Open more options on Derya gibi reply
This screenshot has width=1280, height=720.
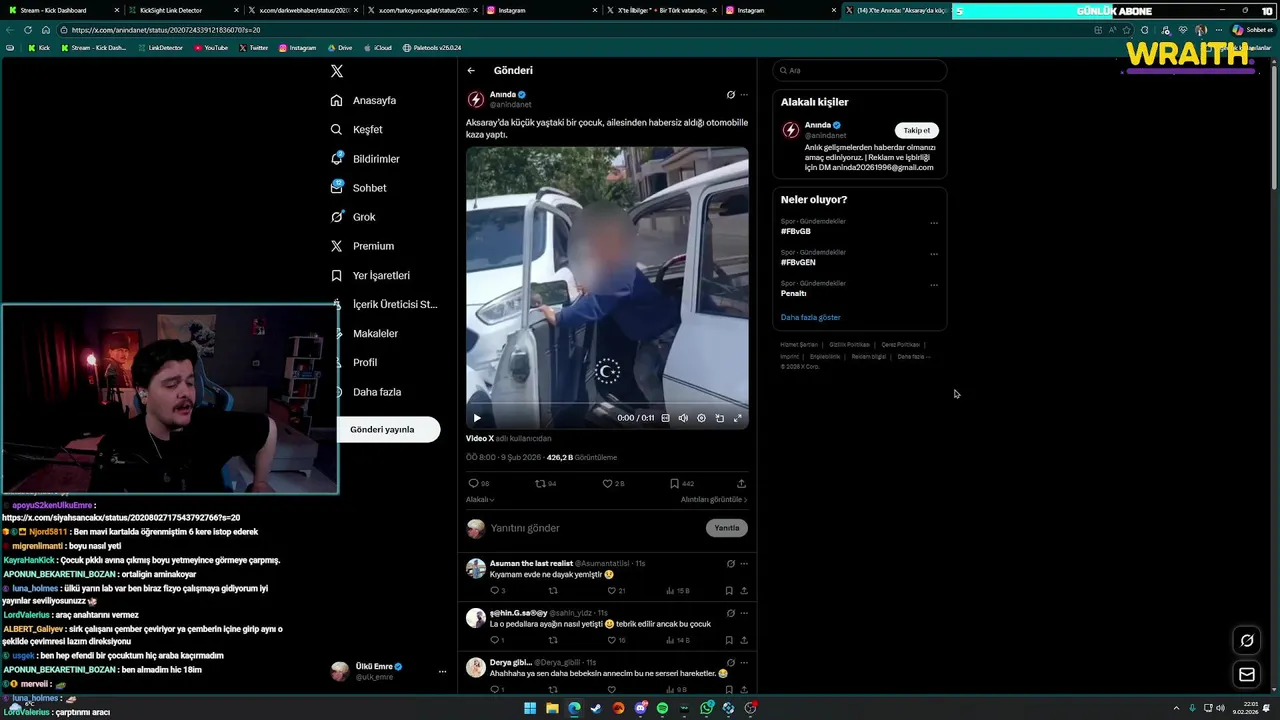pyautogui.click(x=743, y=662)
